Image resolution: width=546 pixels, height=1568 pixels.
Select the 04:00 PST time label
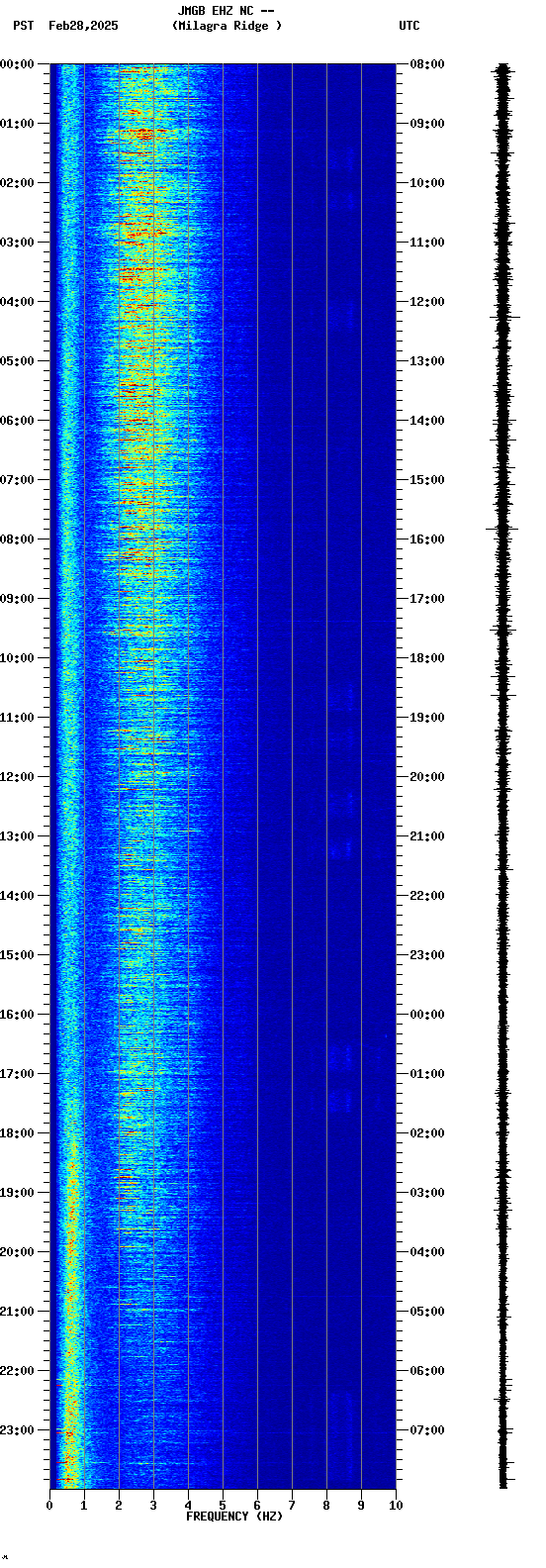click(18, 302)
